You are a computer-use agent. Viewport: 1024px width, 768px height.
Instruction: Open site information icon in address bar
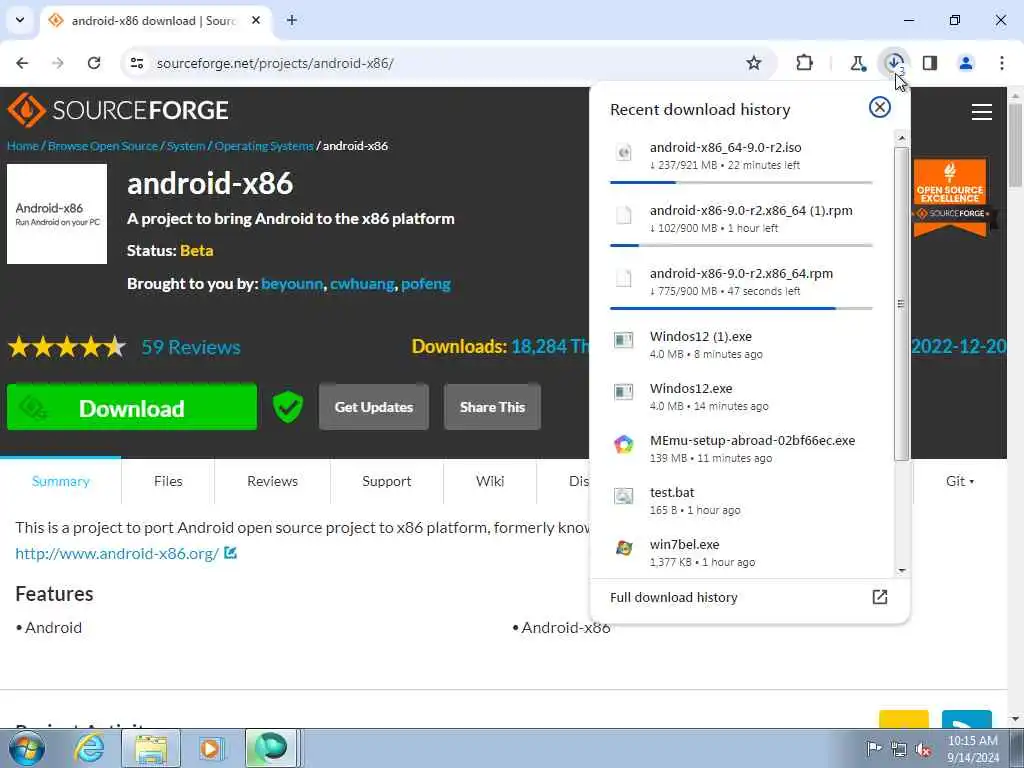(x=136, y=63)
